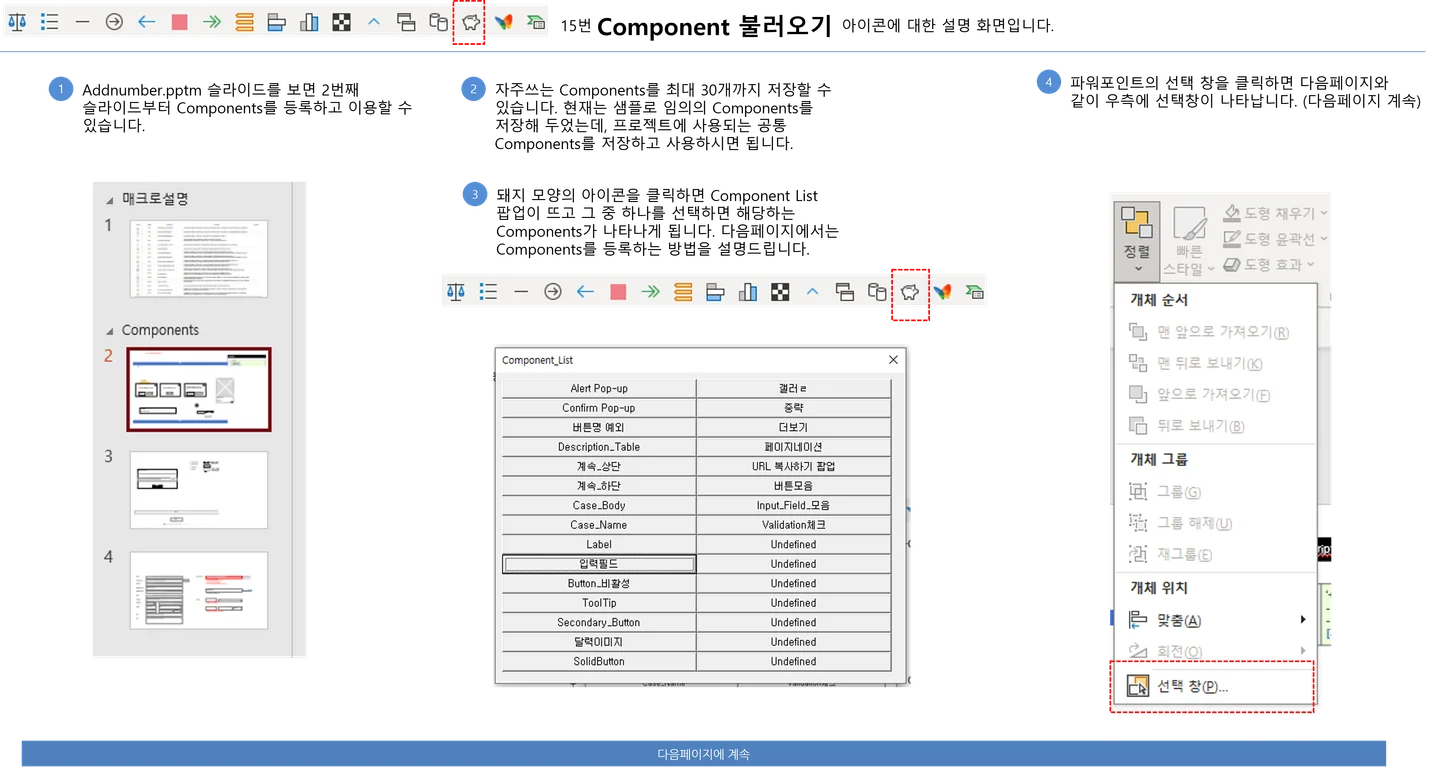This screenshot has width=1430, height=768.
Task: Click the piggy bank icon beside the page title
Action: pyautogui.click(x=470, y=21)
